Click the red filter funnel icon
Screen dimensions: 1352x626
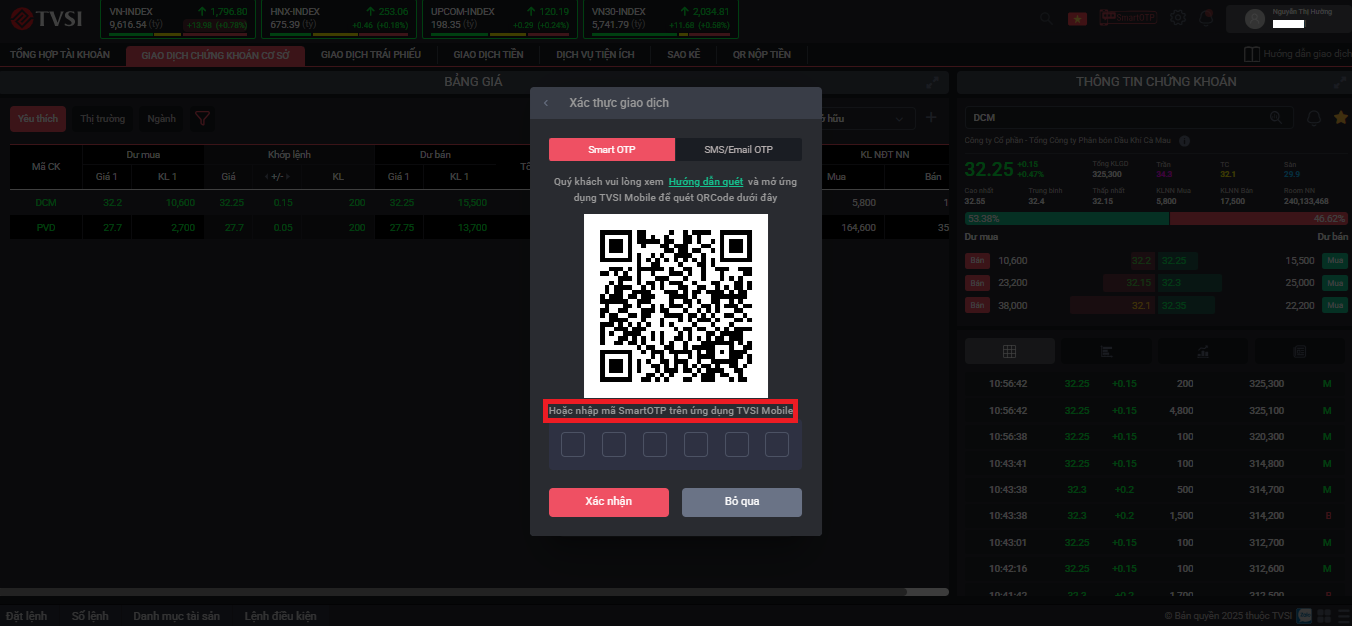point(202,119)
